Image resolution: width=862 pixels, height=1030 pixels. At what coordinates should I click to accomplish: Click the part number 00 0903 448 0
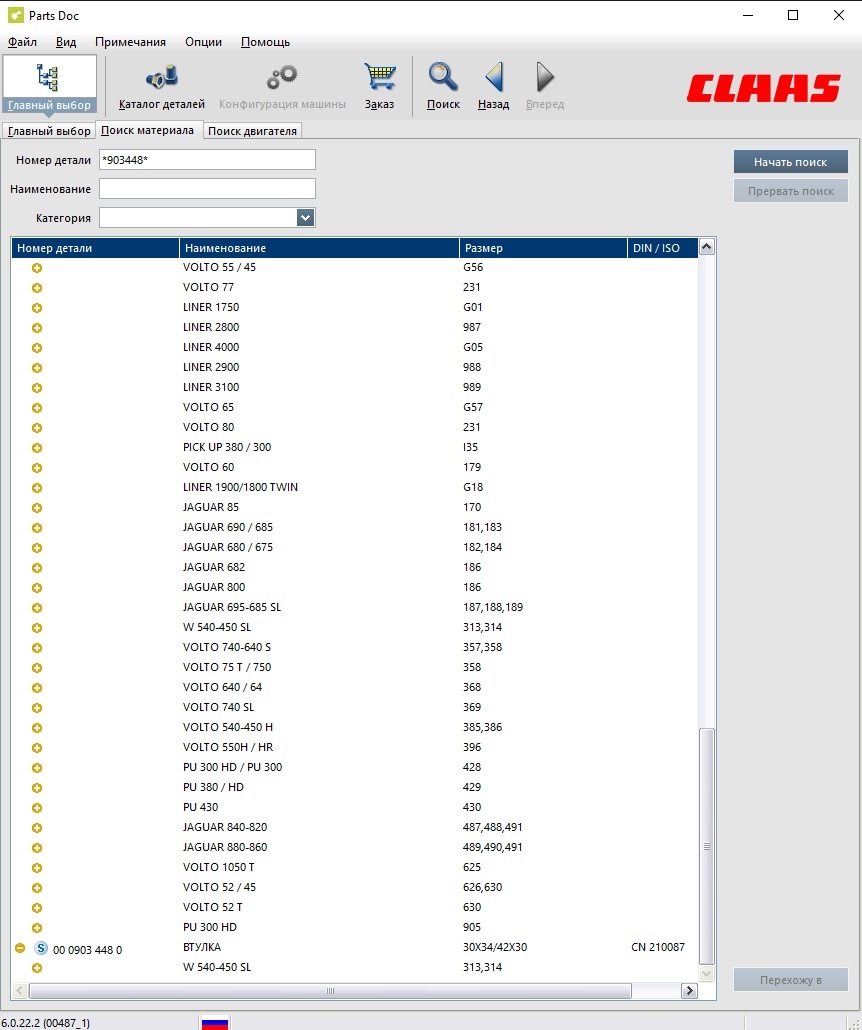pyautogui.click(x=87, y=950)
